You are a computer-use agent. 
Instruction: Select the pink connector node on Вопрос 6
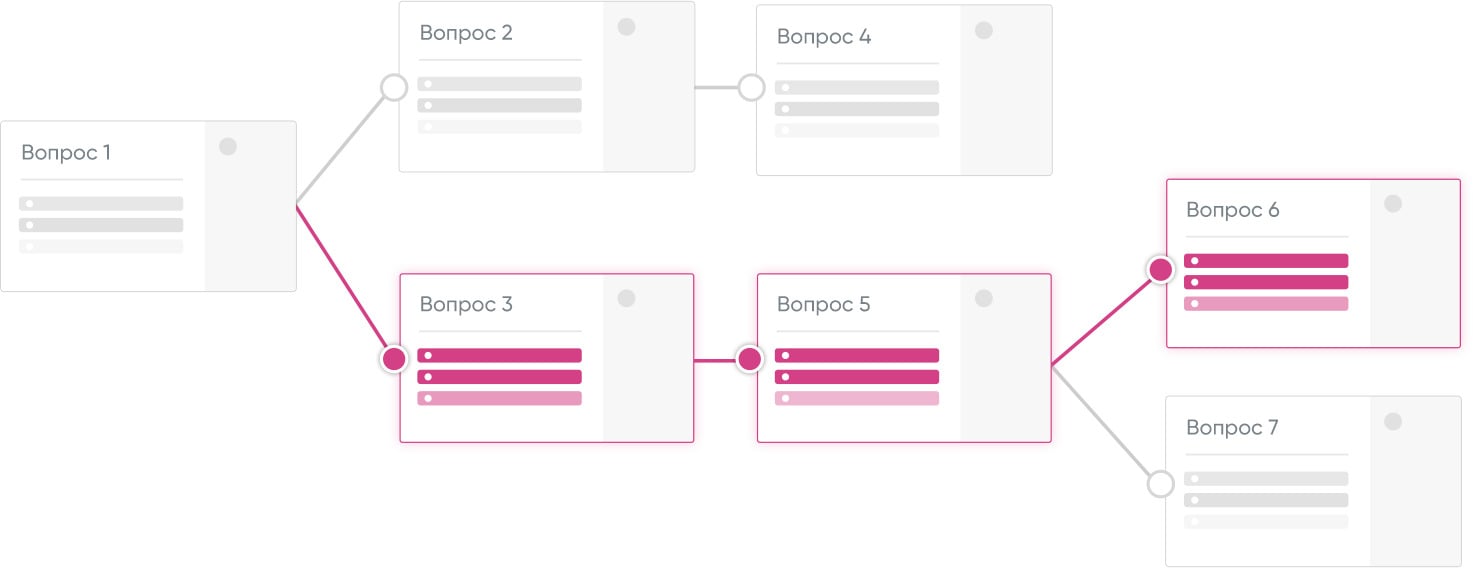click(1160, 269)
